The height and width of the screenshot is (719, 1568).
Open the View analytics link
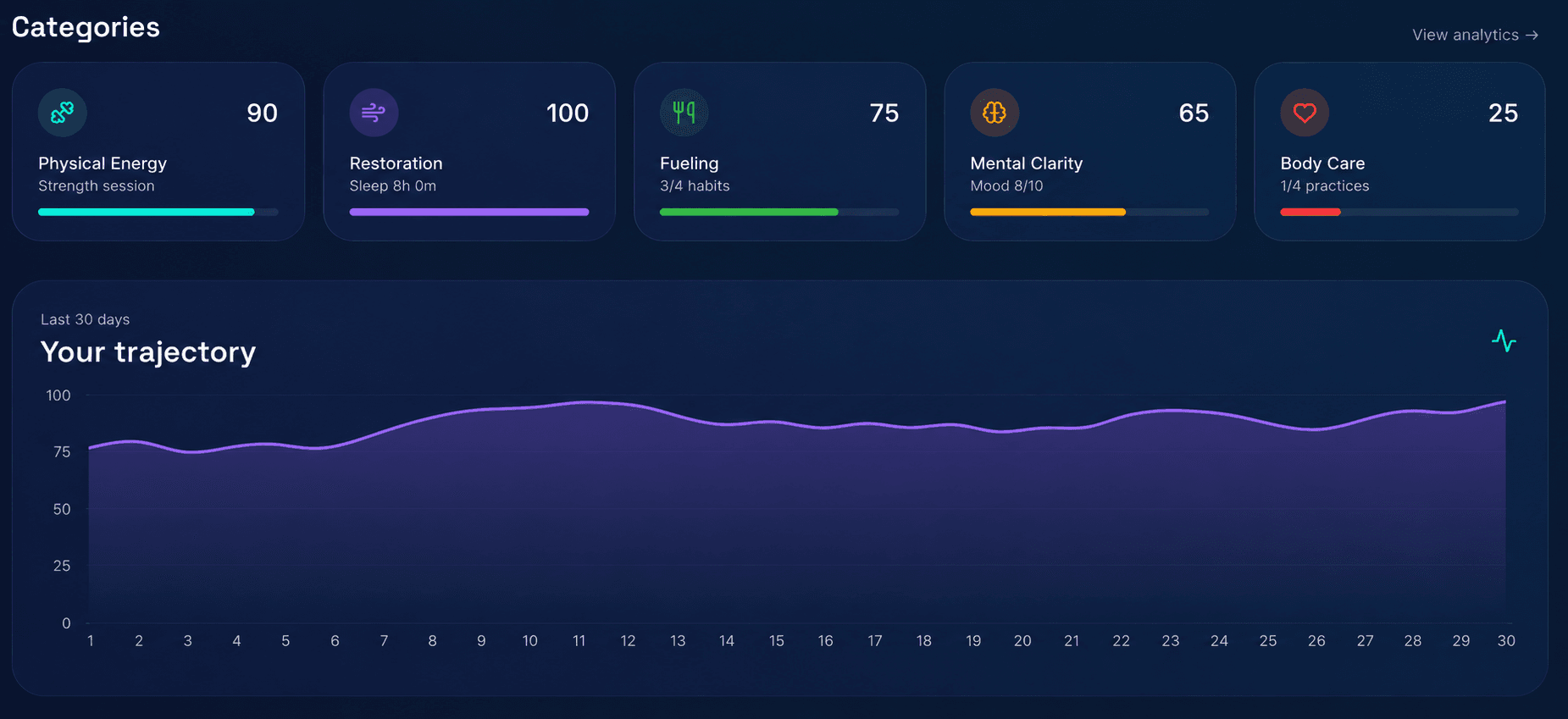click(x=1475, y=35)
